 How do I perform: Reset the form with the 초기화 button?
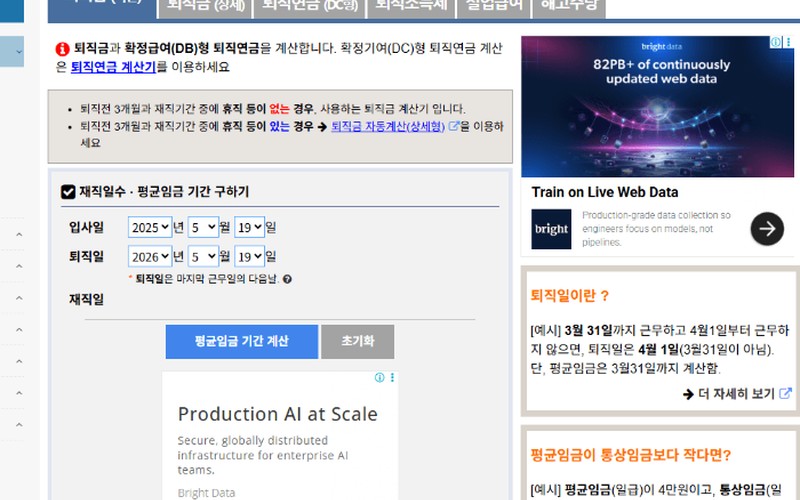[358, 341]
